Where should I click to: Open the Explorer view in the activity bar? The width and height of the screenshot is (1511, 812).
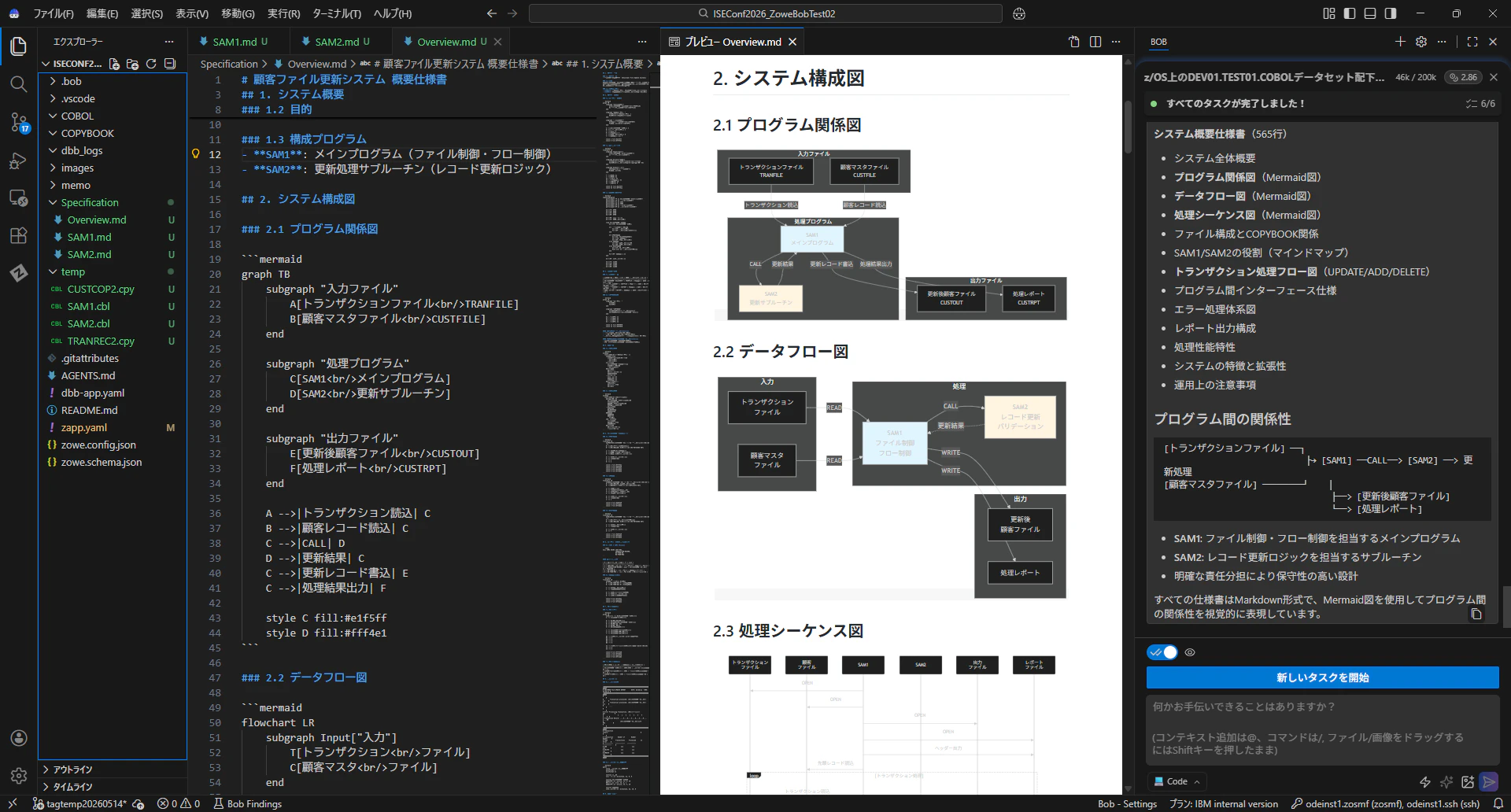pyautogui.click(x=19, y=46)
